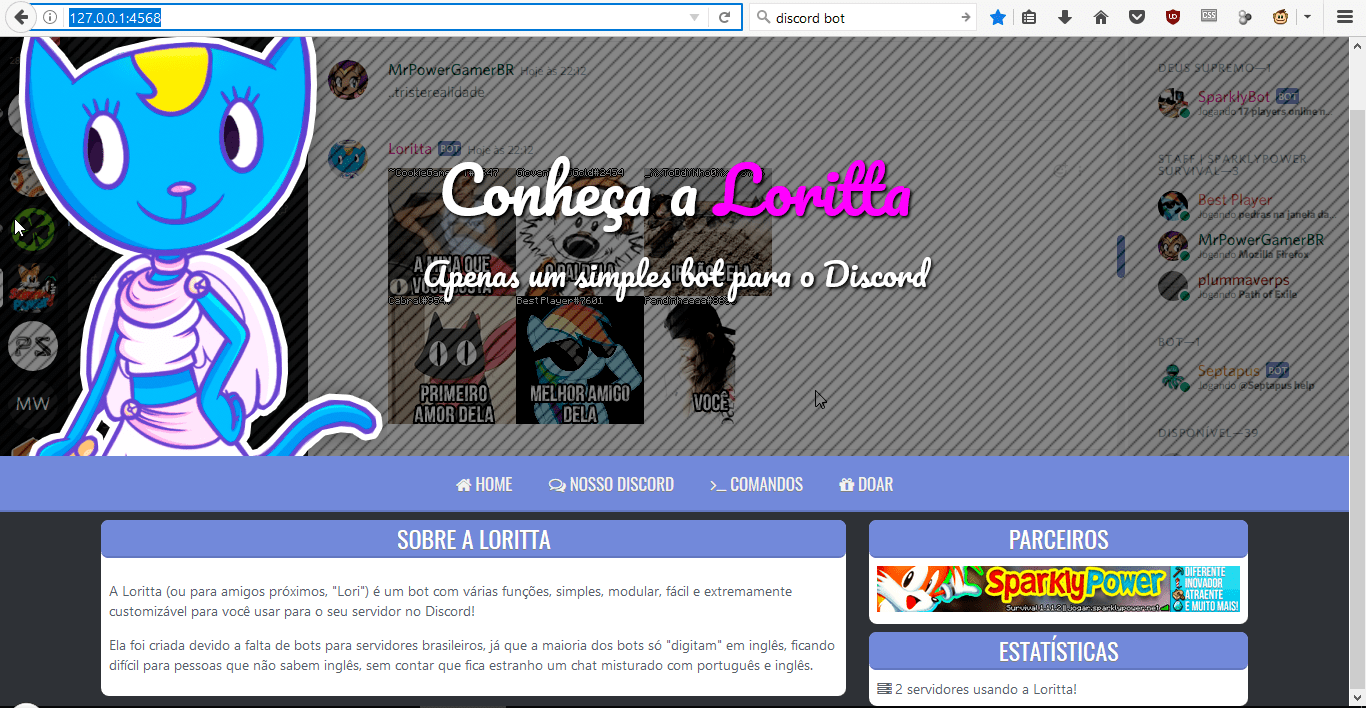Open the site information icon in address bar

[x=51, y=18]
